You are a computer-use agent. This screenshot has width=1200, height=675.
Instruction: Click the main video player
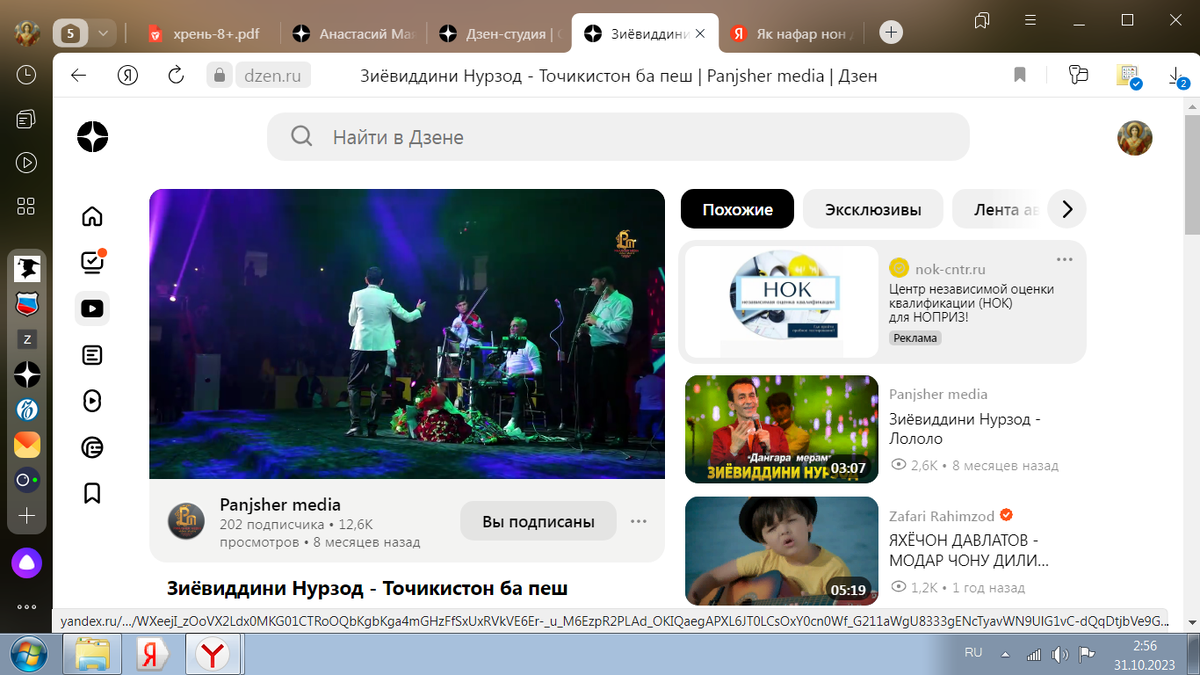point(407,334)
